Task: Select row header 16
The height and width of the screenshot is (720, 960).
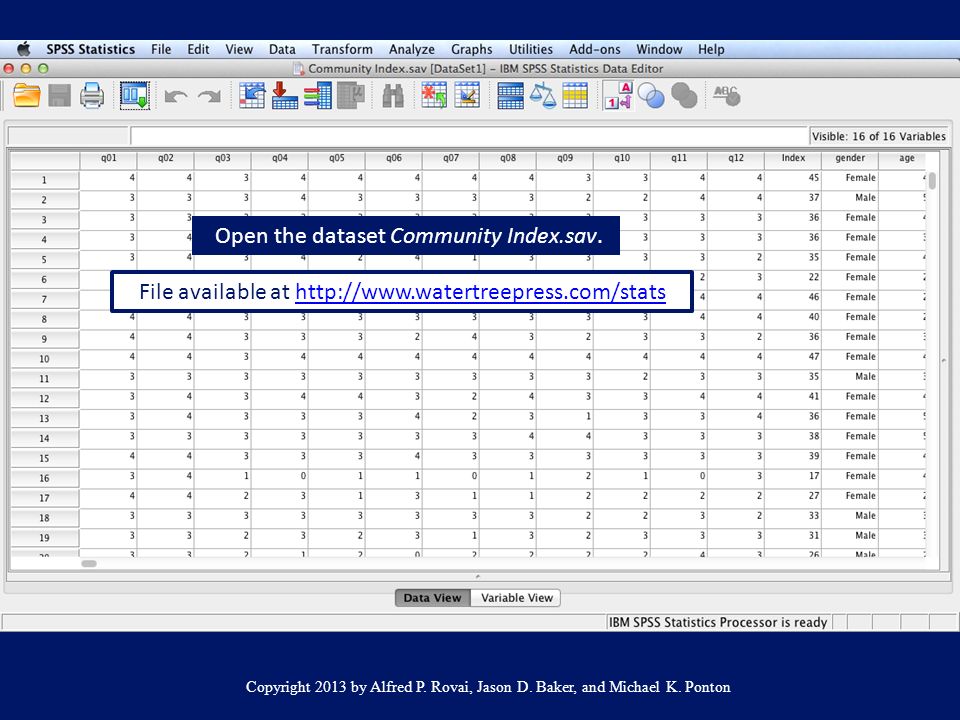Action: coord(45,478)
